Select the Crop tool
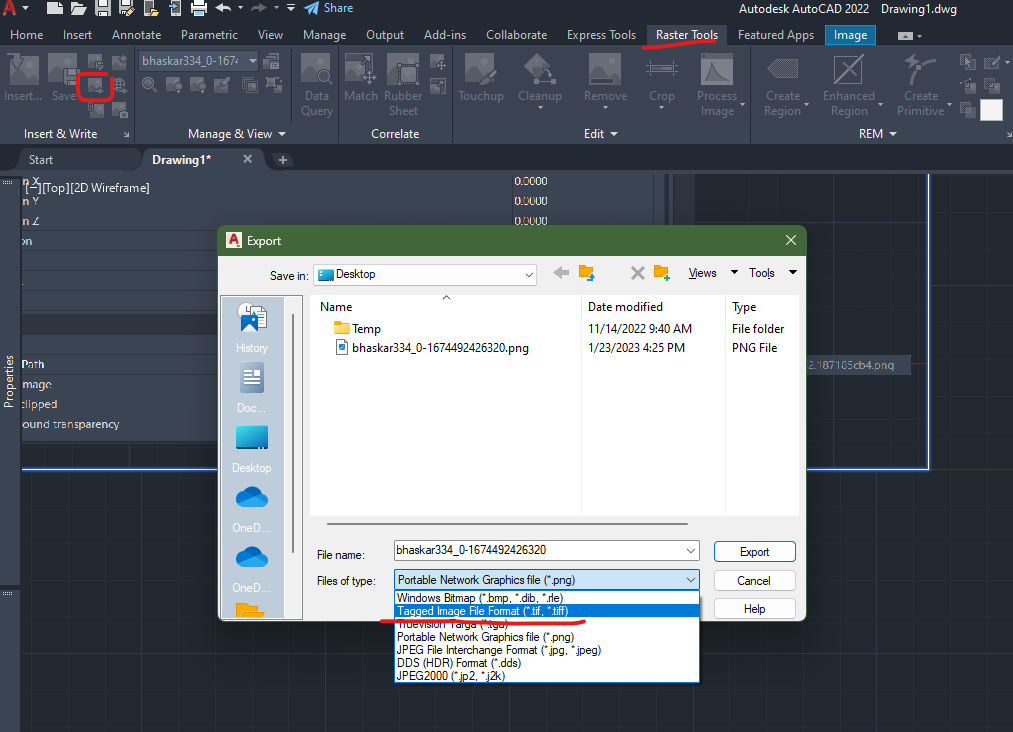This screenshot has height=732, width=1013. point(661,84)
